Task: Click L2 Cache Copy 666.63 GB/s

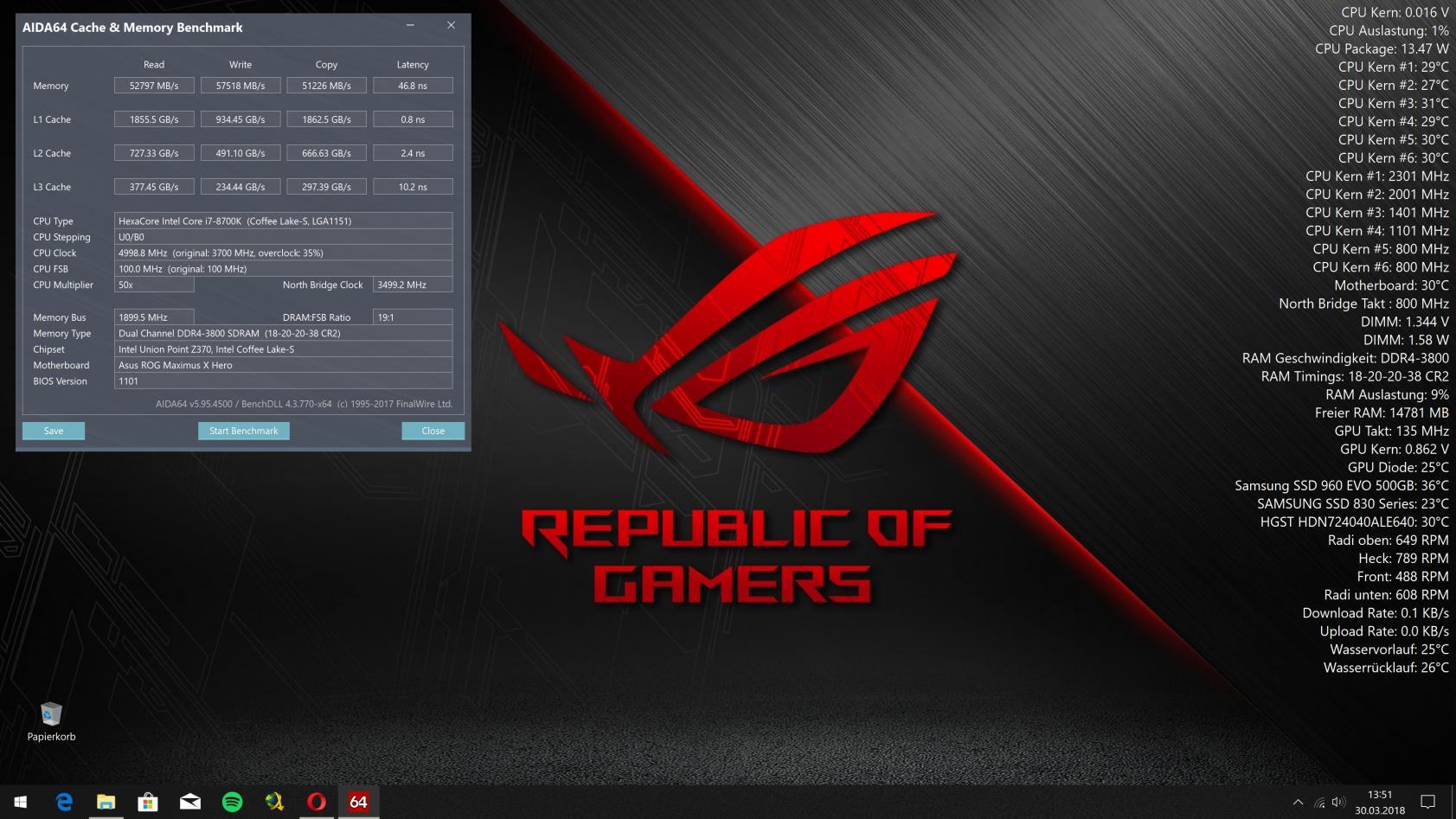Action: click(x=326, y=153)
